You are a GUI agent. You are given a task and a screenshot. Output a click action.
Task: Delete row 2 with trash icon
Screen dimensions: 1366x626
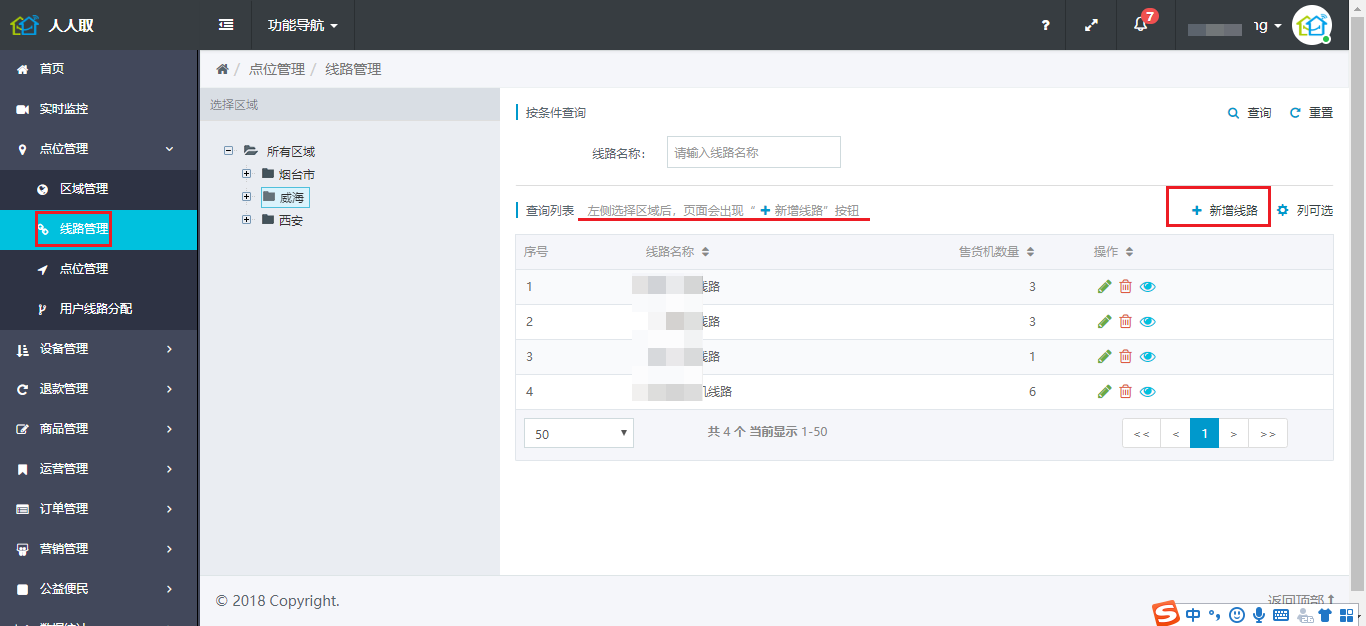pos(1126,322)
